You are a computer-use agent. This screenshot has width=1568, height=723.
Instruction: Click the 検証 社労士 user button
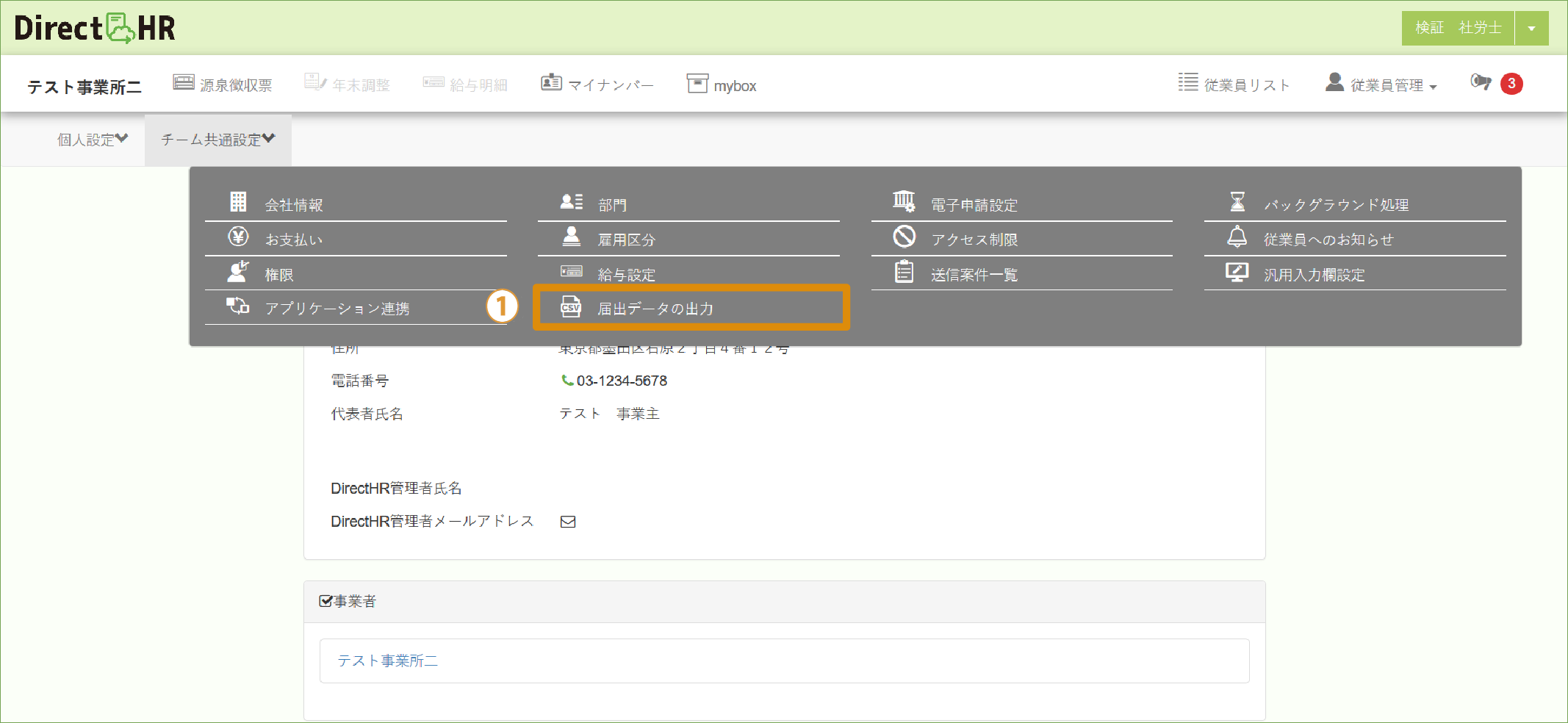1458,28
